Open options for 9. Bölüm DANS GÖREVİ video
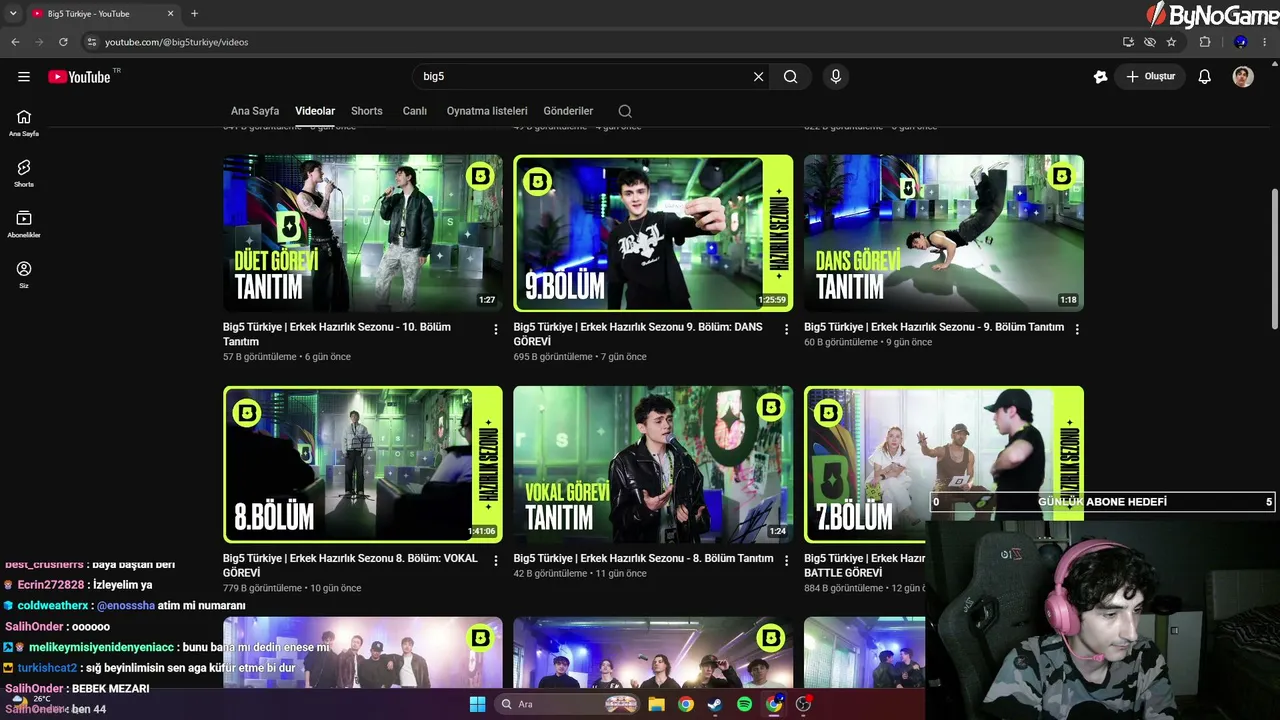The height and width of the screenshot is (720, 1280). pyautogui.click(x=786, y=329)
